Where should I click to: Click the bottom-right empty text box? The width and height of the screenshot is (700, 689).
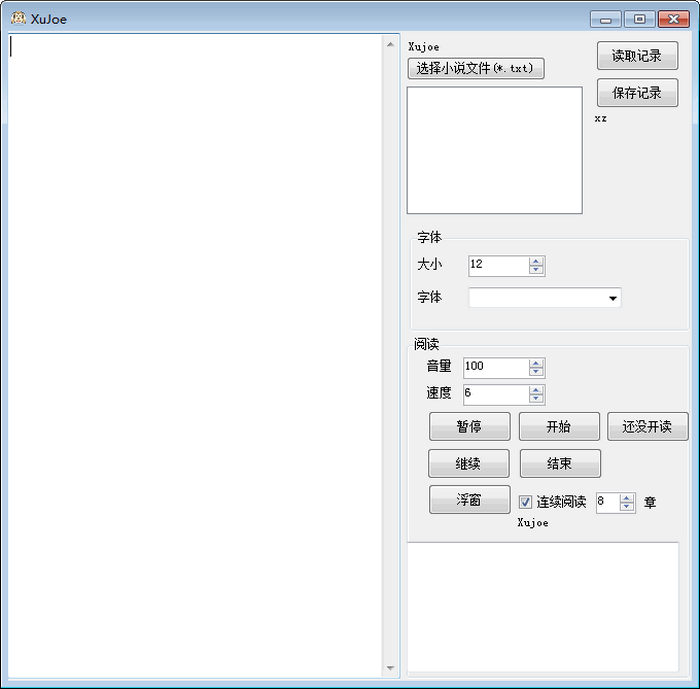click(543, 607)
